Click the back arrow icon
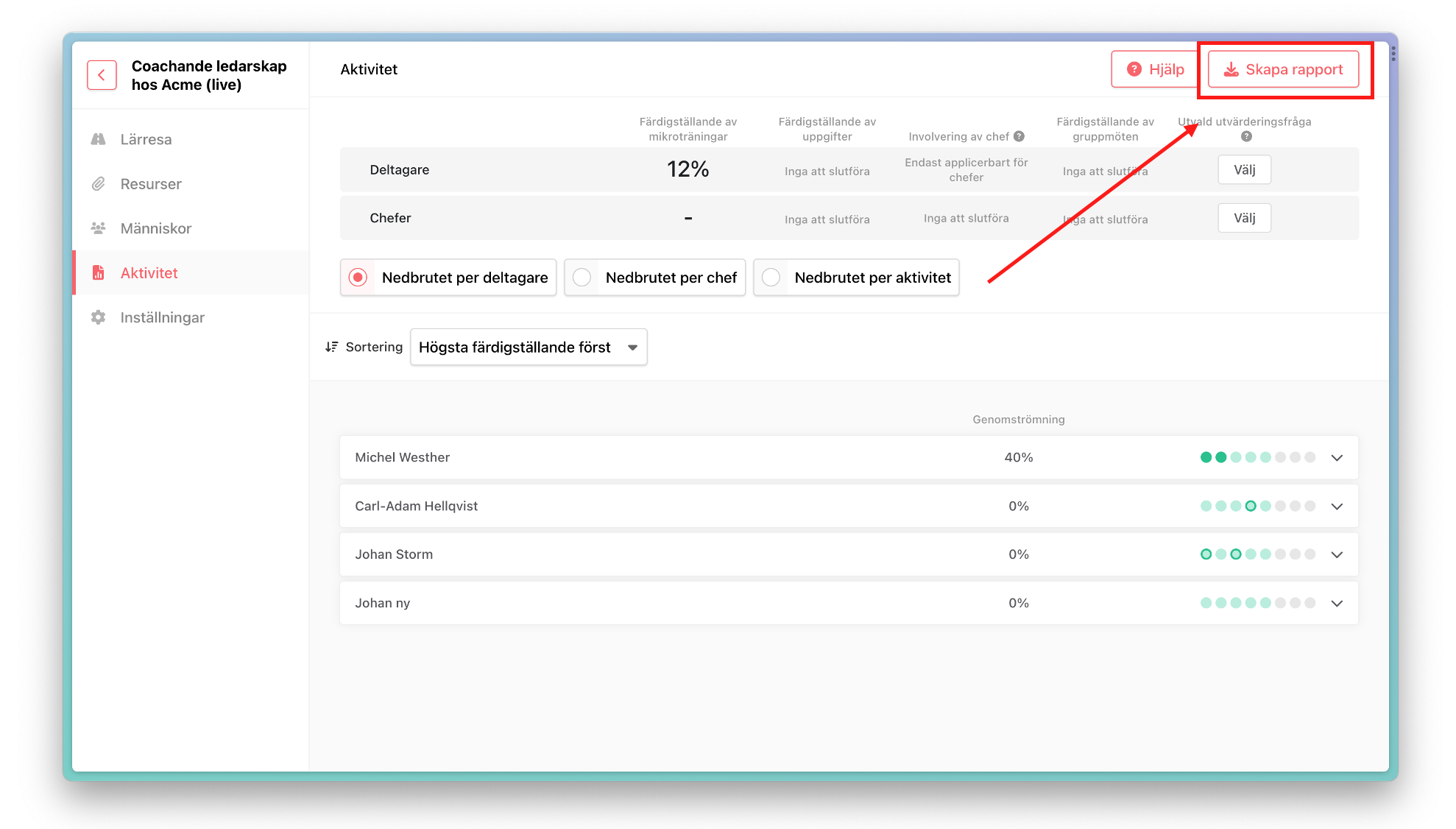The image size is (1456, 829). click(x=102, y=75)
